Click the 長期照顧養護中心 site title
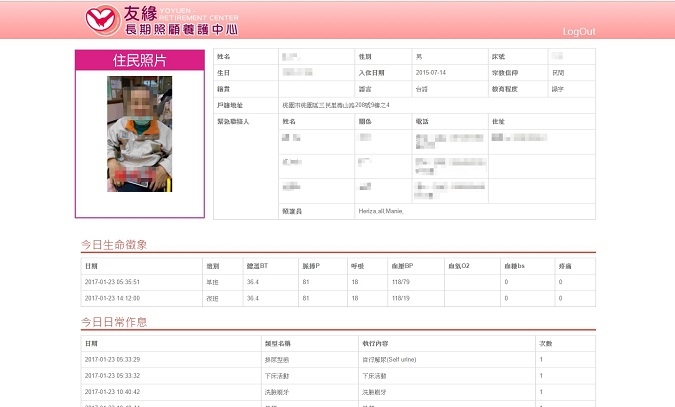 point(179,28)
